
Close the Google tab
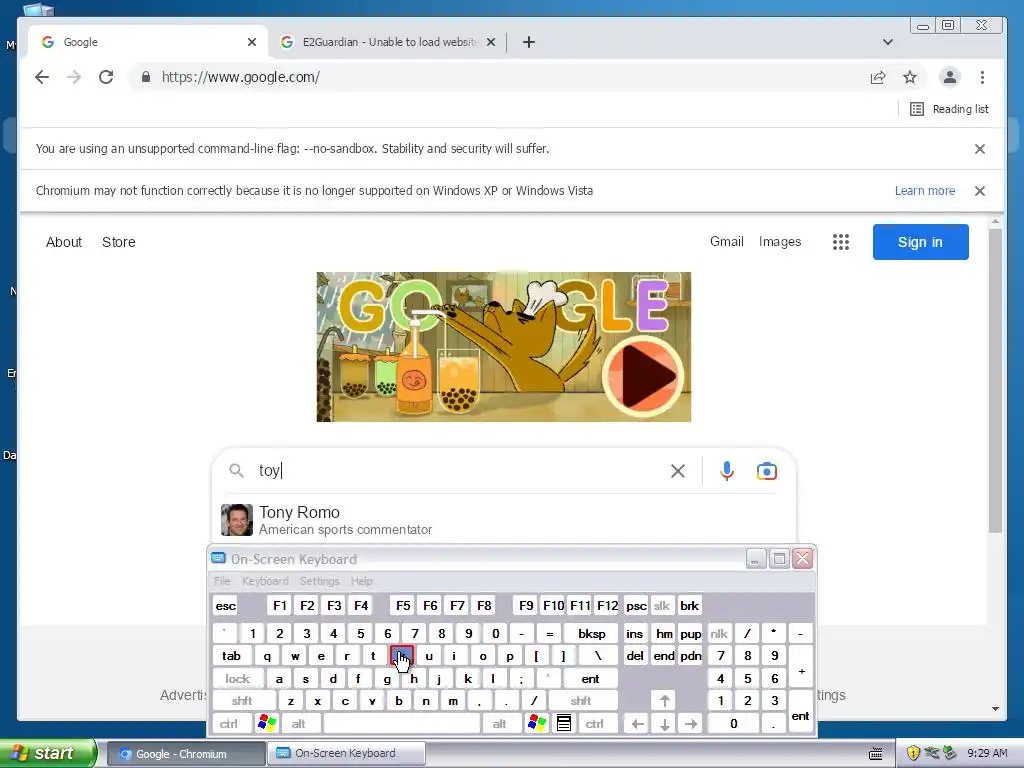[252, 42]
